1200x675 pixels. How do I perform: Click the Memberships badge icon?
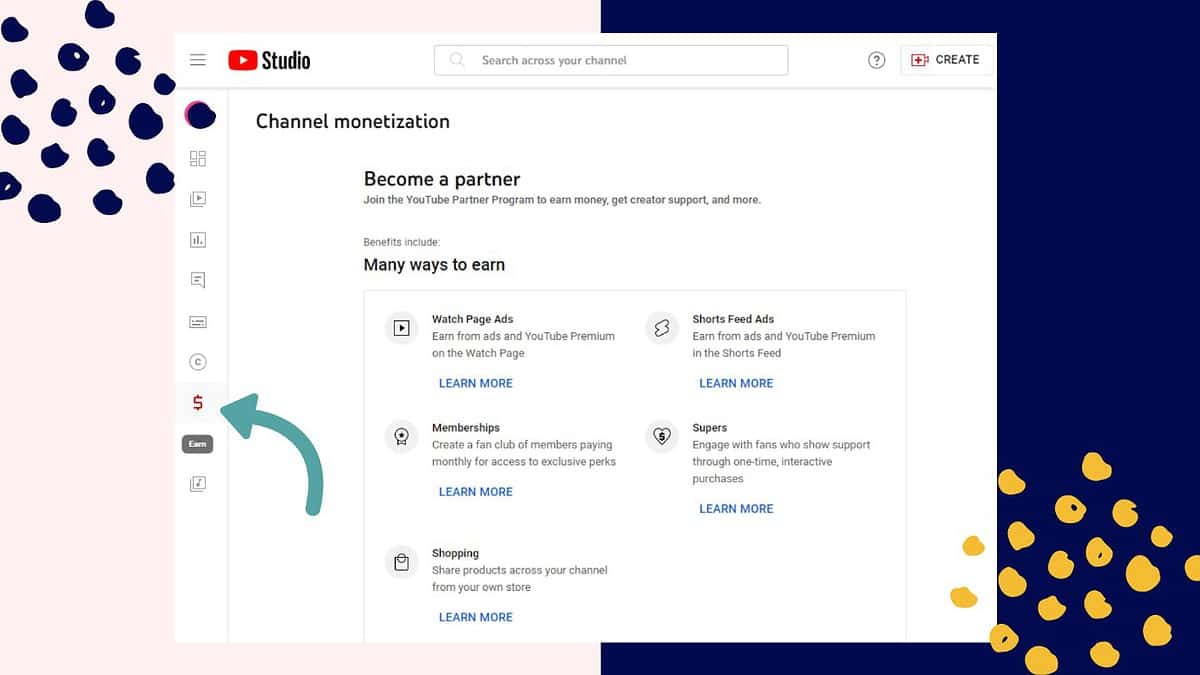tap(402, 436)
